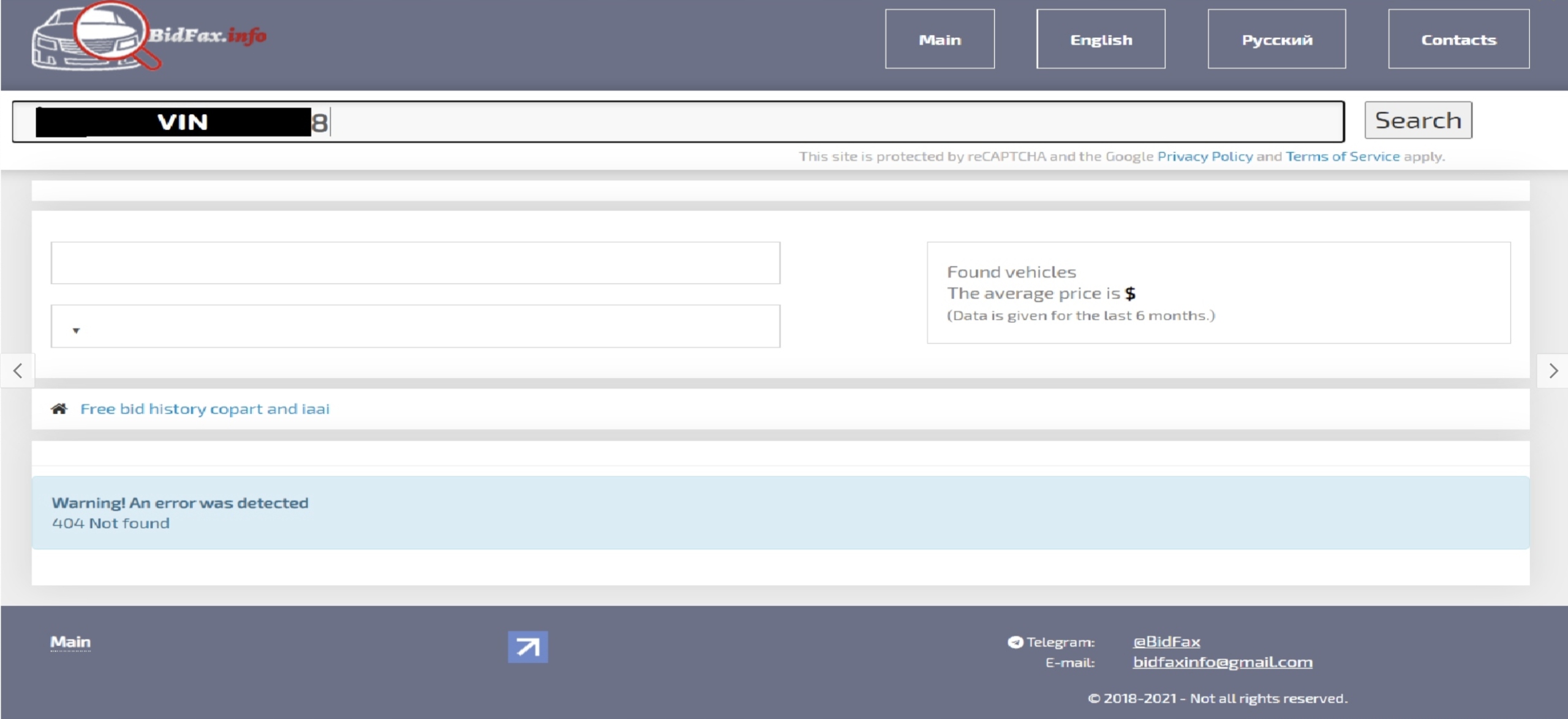Click the empty selection box above dropdown
The width and height of the screenshot is (1568, 719).
415,263
